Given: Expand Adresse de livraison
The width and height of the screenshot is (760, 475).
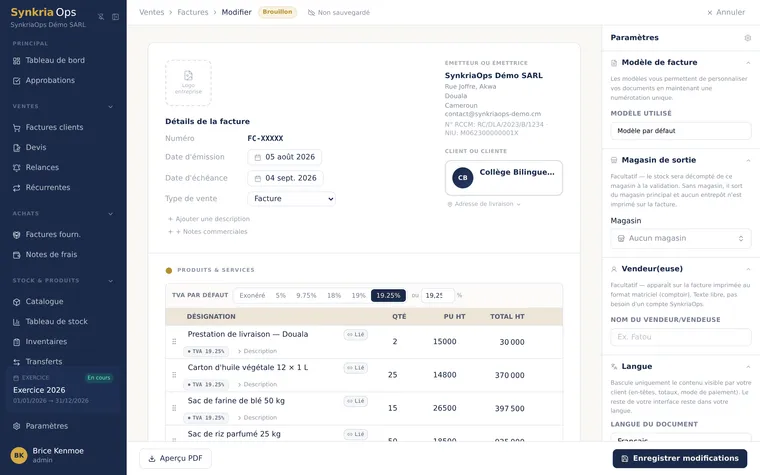Looking at the screenshot, I should tap(484, 204).
